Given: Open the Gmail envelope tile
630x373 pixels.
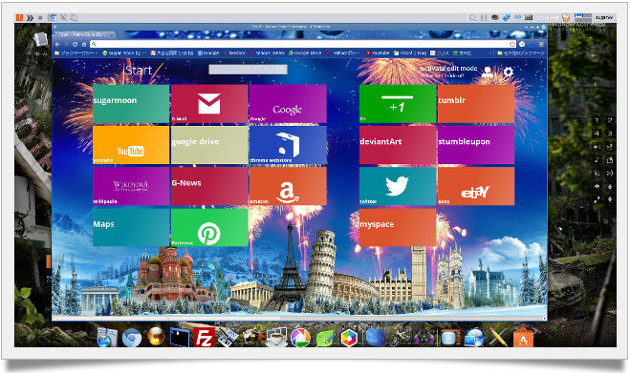Looking at the screenshot, I should click(x=209, y=104).
